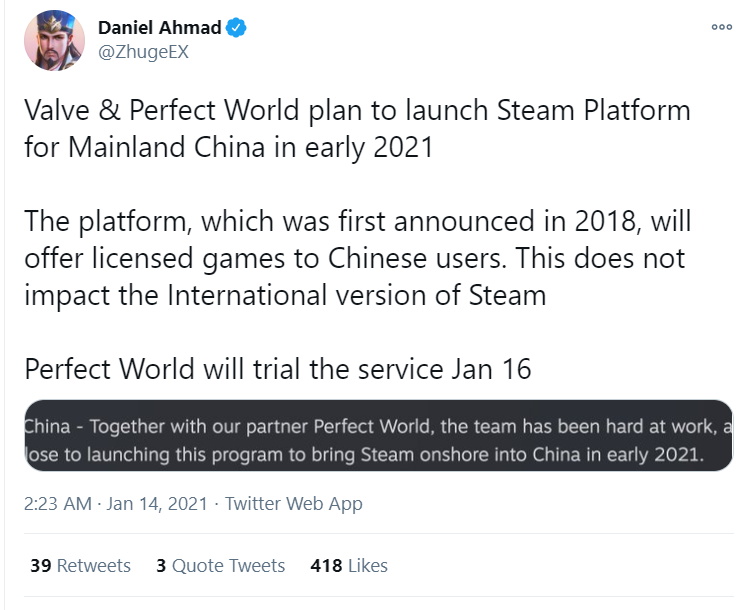Click the bold number 39 retweet count
Image resolution: width=753 pixels, height=610 pixels.
pyautogui.click(x=40, y=566)
